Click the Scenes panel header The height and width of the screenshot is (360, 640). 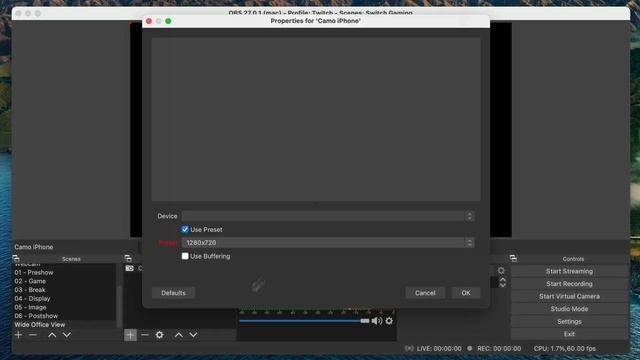71,259
